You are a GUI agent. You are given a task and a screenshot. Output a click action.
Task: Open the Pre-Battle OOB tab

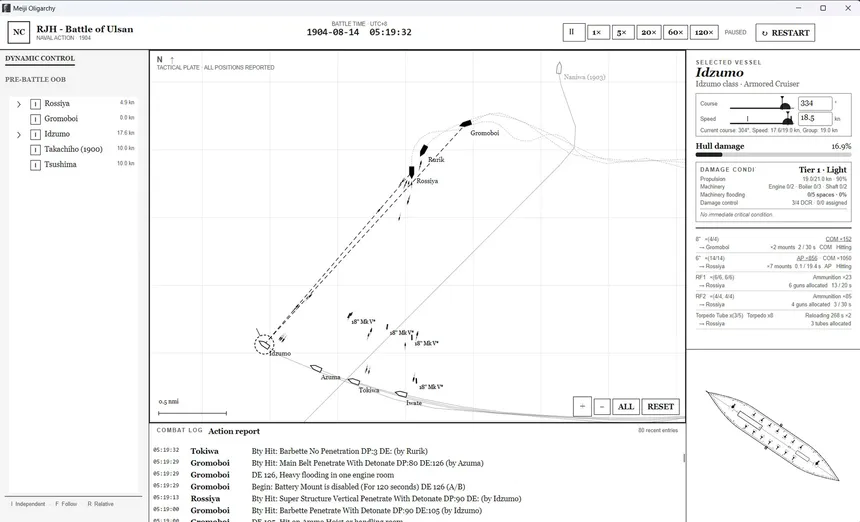(x=36, y=80)
